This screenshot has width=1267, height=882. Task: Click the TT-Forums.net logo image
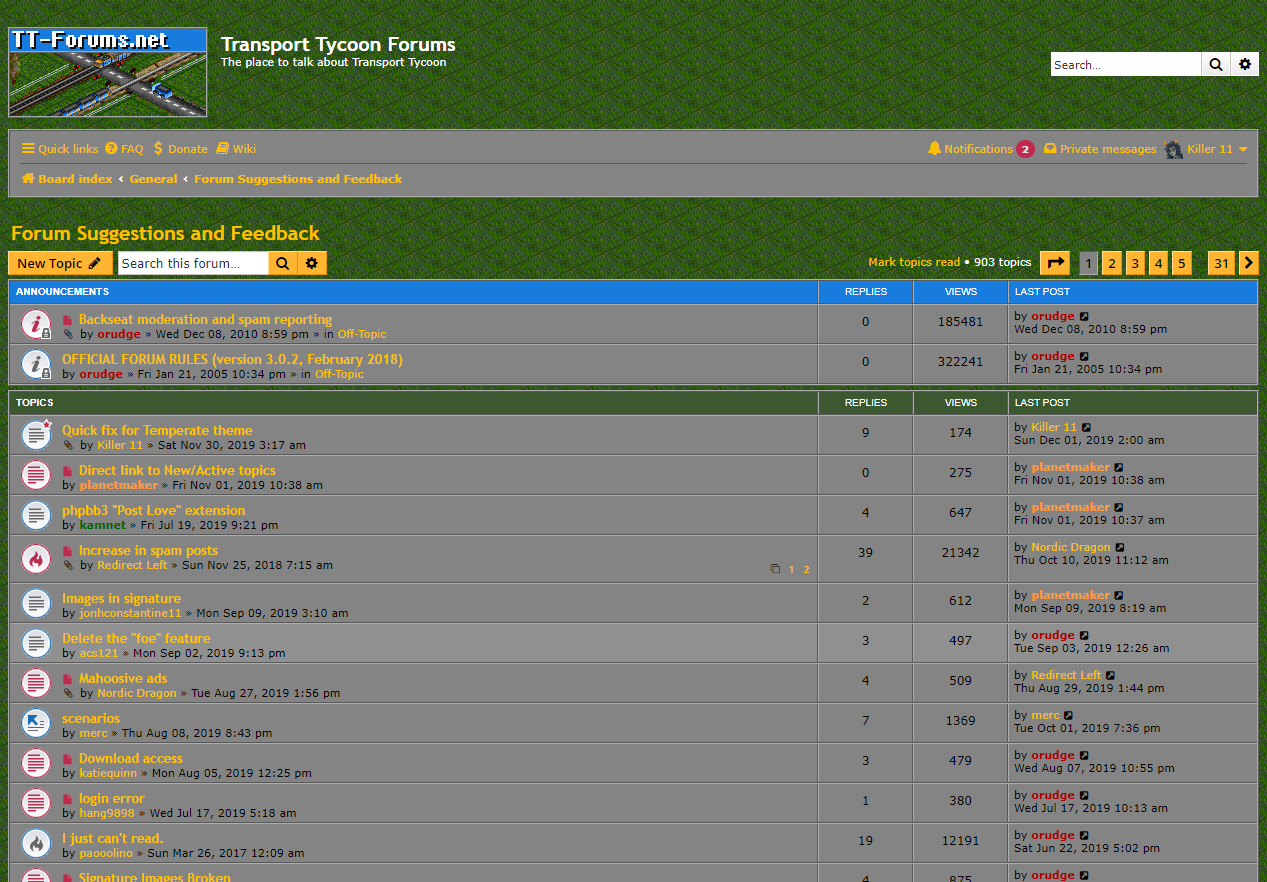[108, 72]
